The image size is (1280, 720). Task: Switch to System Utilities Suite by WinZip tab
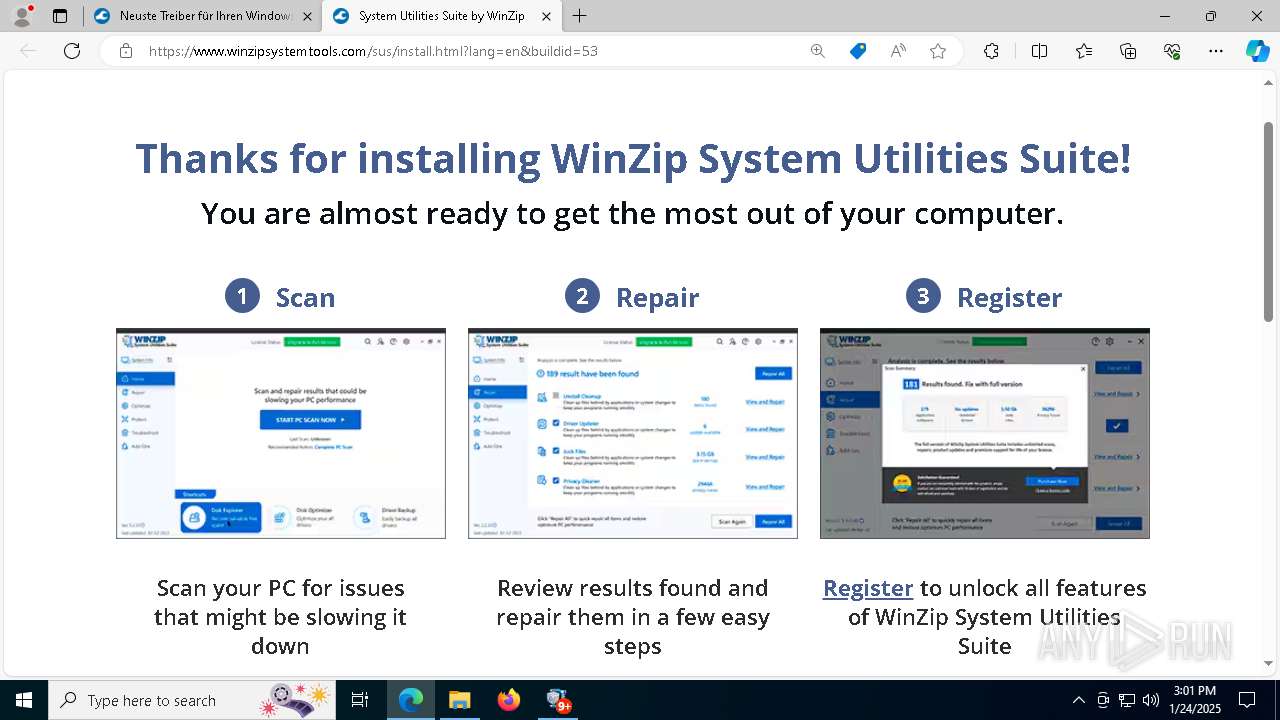pos(441,16)
